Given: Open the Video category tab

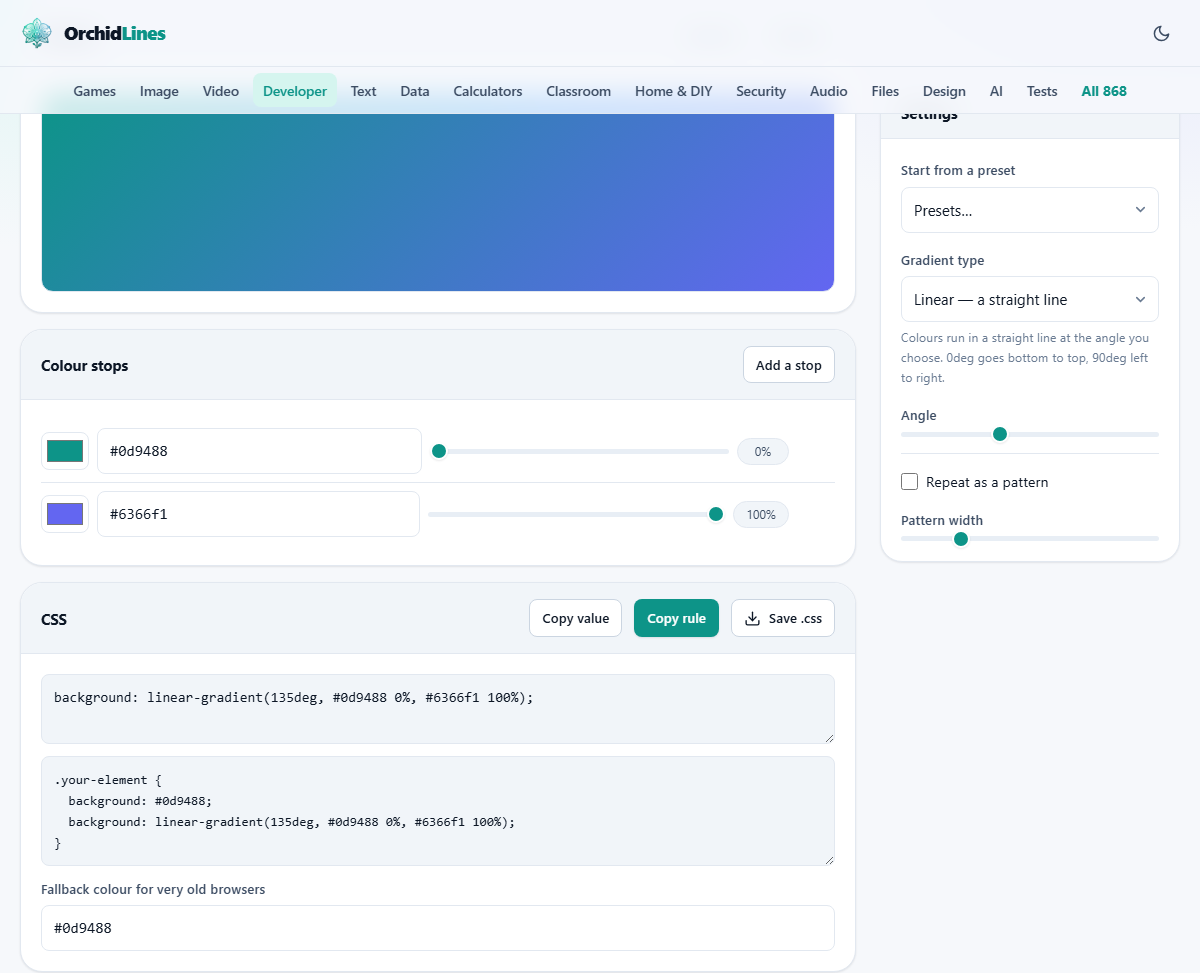Looking at the screenshot, I should pos(221,91).
